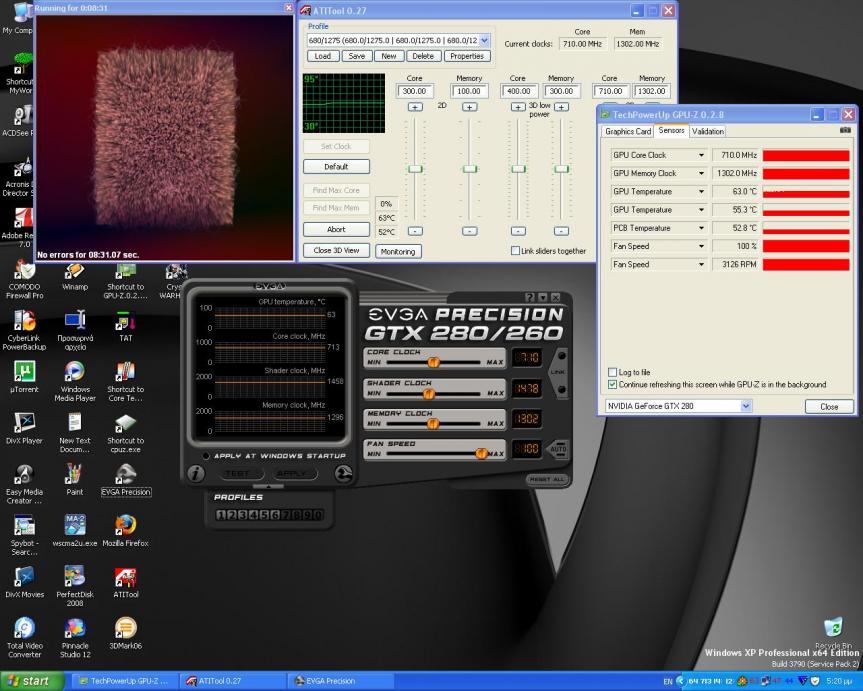Select the Easy Media Creator icon
Viewport: 863px width, 691px height.
coord(24,483)
